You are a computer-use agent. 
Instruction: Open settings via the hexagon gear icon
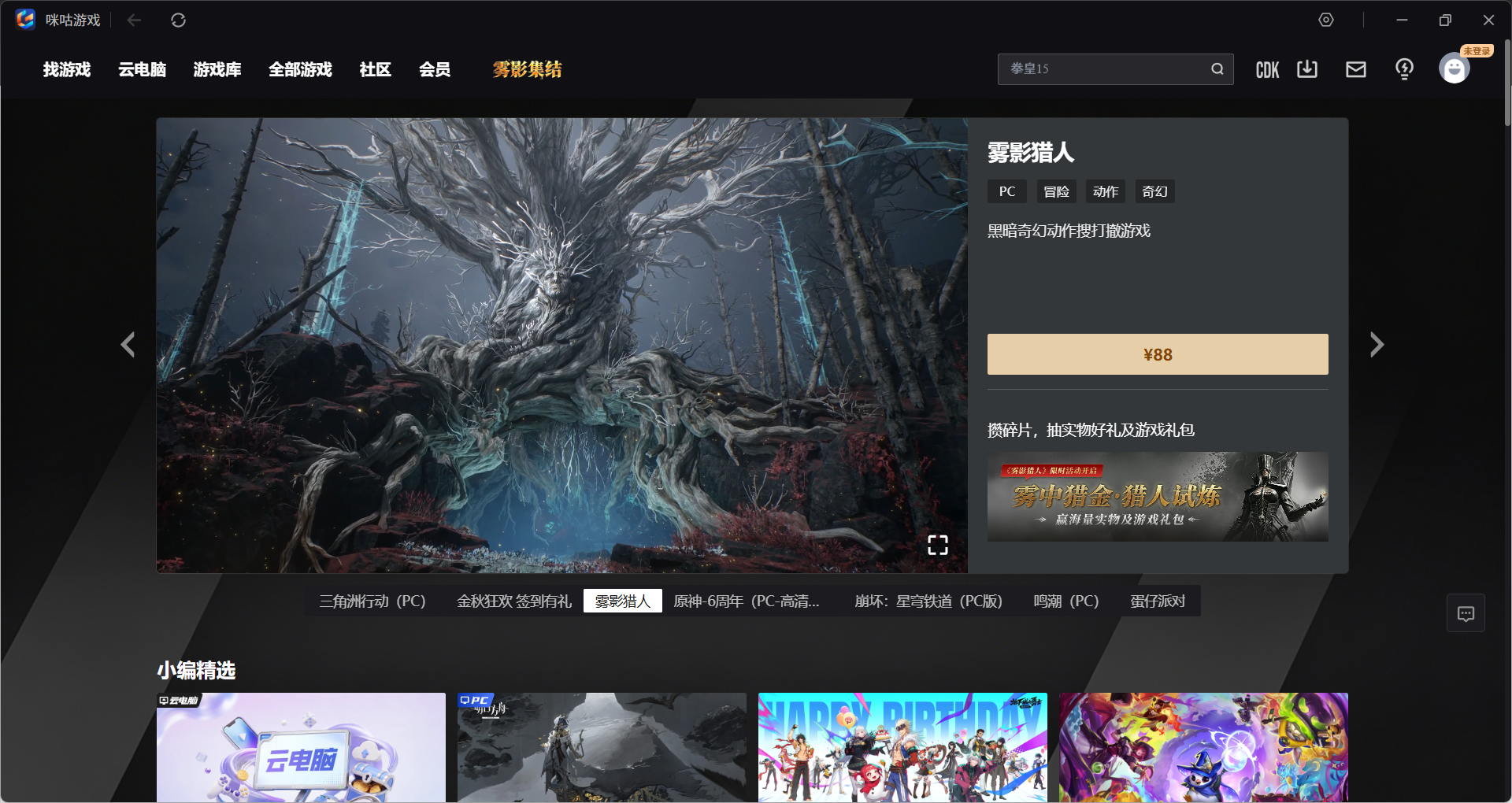[1326, 20]
